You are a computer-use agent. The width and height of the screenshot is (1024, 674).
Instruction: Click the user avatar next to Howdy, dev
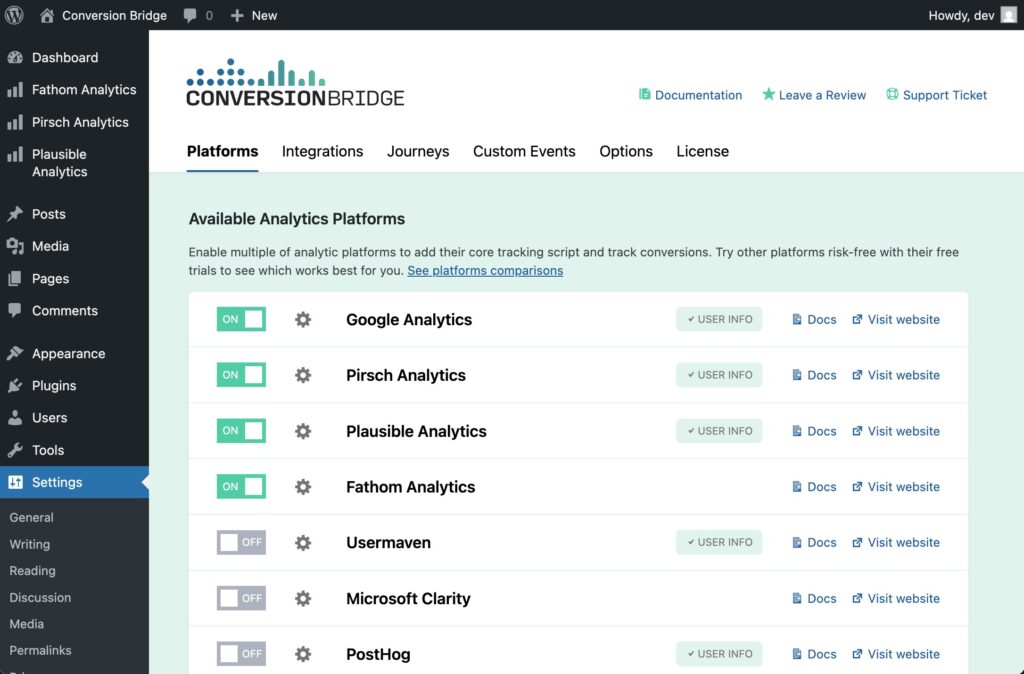point(1008,15)
